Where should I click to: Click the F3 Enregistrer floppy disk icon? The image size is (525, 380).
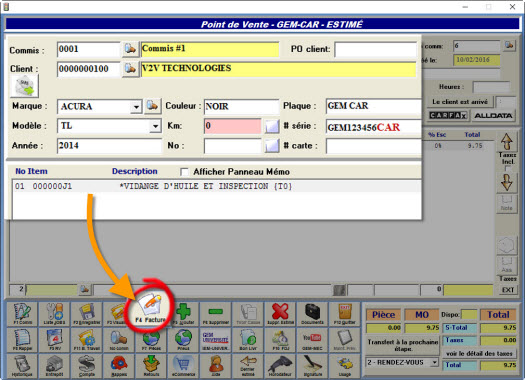[87, 314]
